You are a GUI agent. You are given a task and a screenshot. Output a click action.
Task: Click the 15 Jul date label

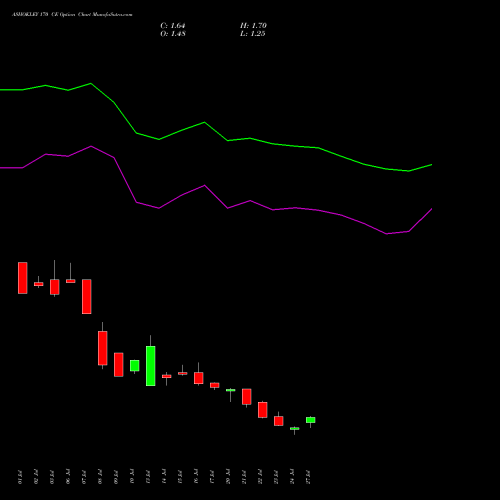pos(180,477)
